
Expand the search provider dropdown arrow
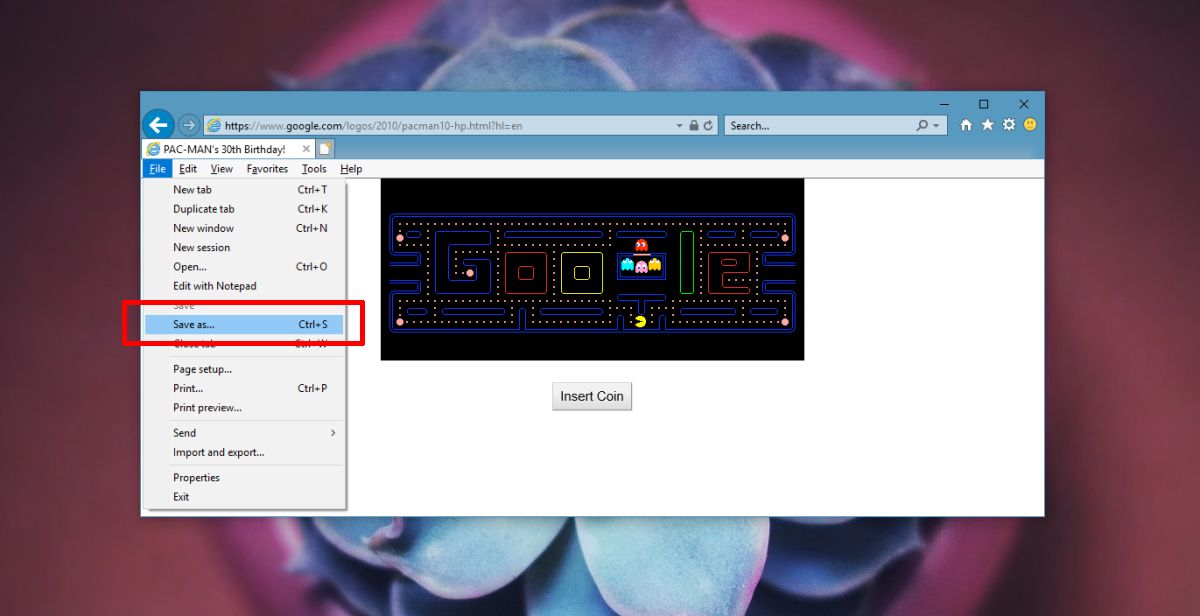937,126
